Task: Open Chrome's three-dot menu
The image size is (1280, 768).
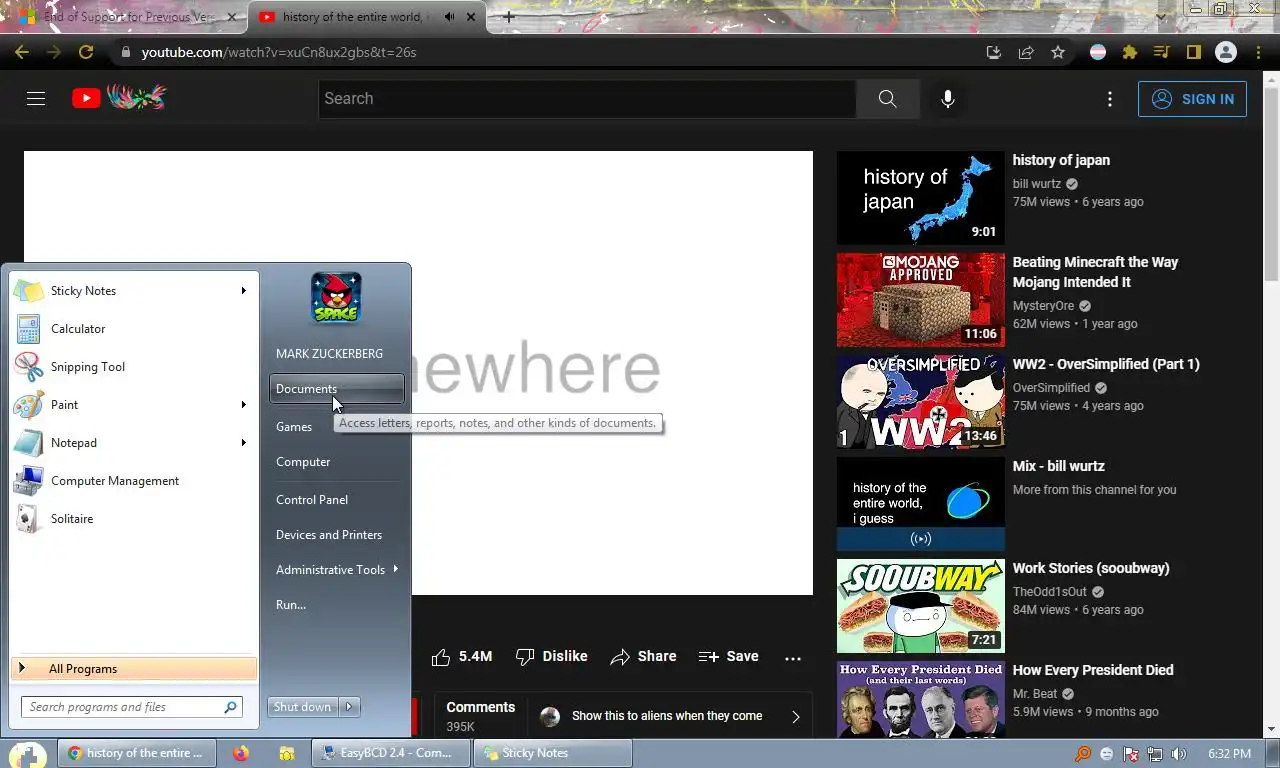Action: [1259, 52]
